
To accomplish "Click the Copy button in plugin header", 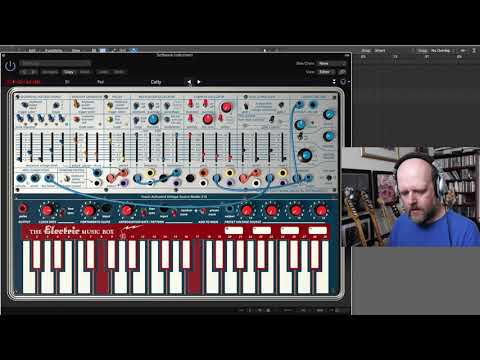I will (69, 72).
